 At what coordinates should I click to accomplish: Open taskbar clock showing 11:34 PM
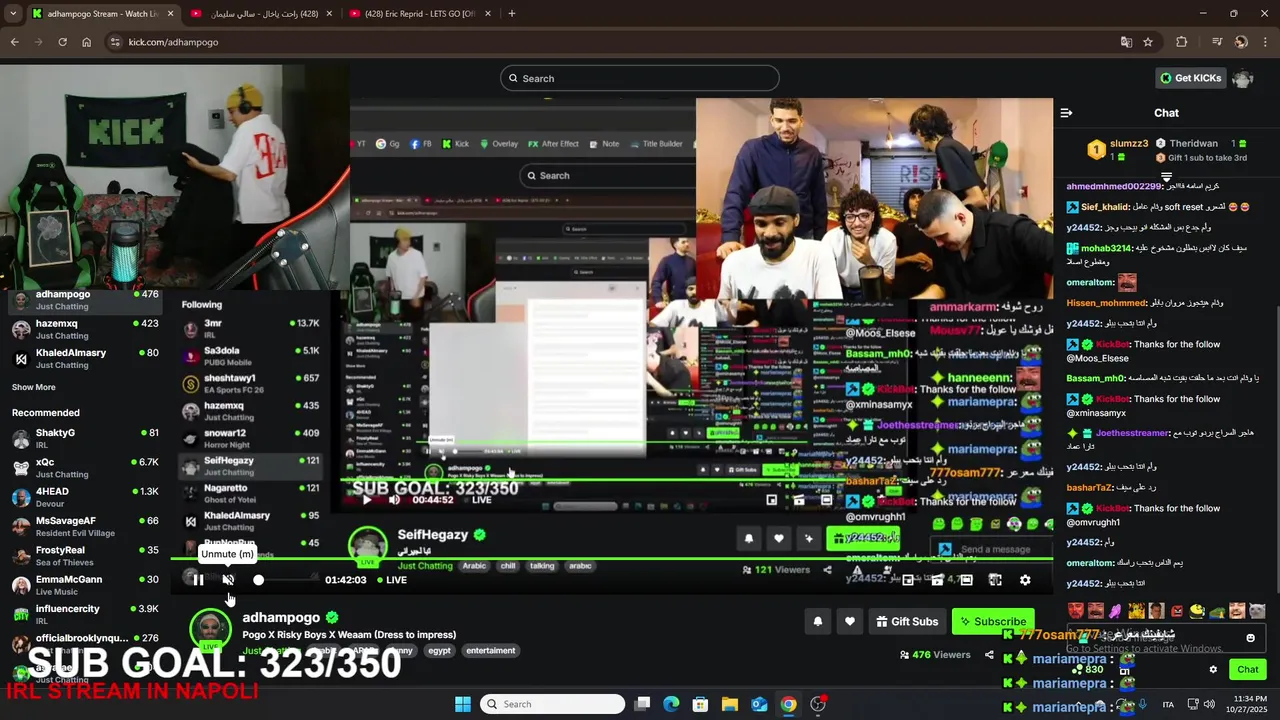[1245, 704]
